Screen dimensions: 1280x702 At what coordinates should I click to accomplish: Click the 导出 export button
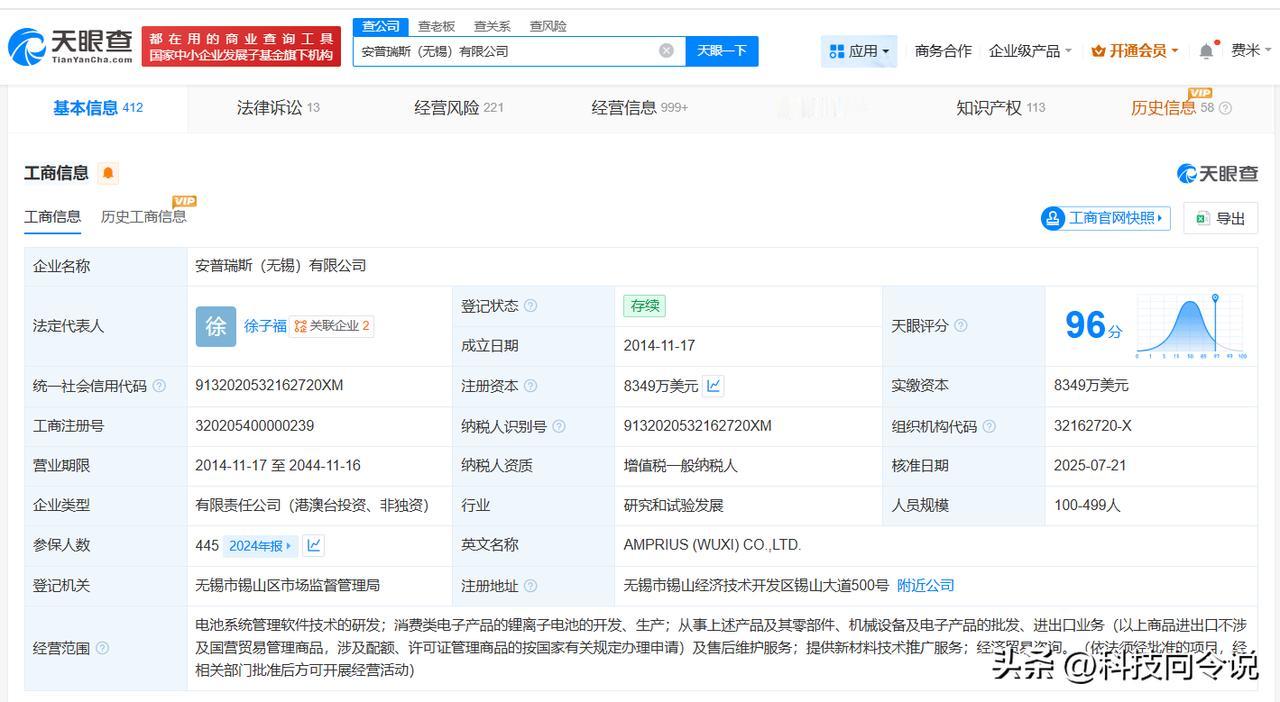(x=1220, y=218)
